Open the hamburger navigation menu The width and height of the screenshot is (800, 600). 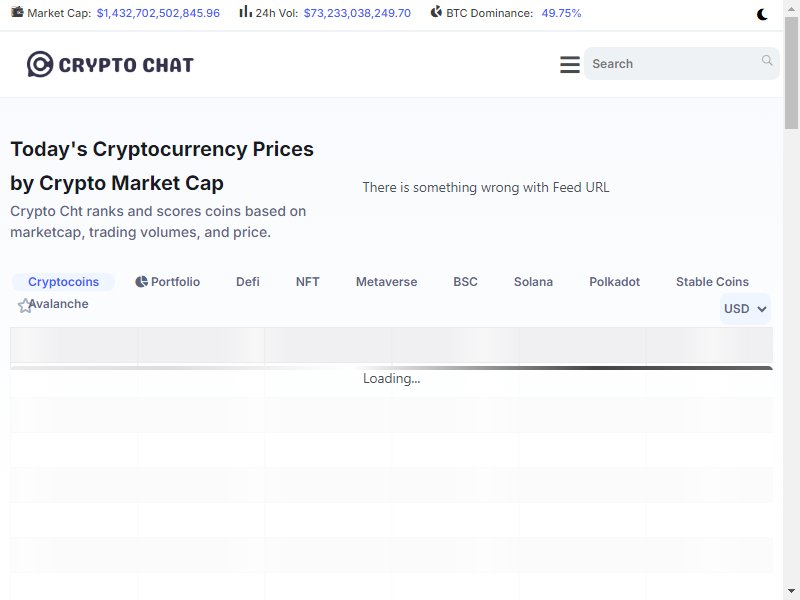570,64
